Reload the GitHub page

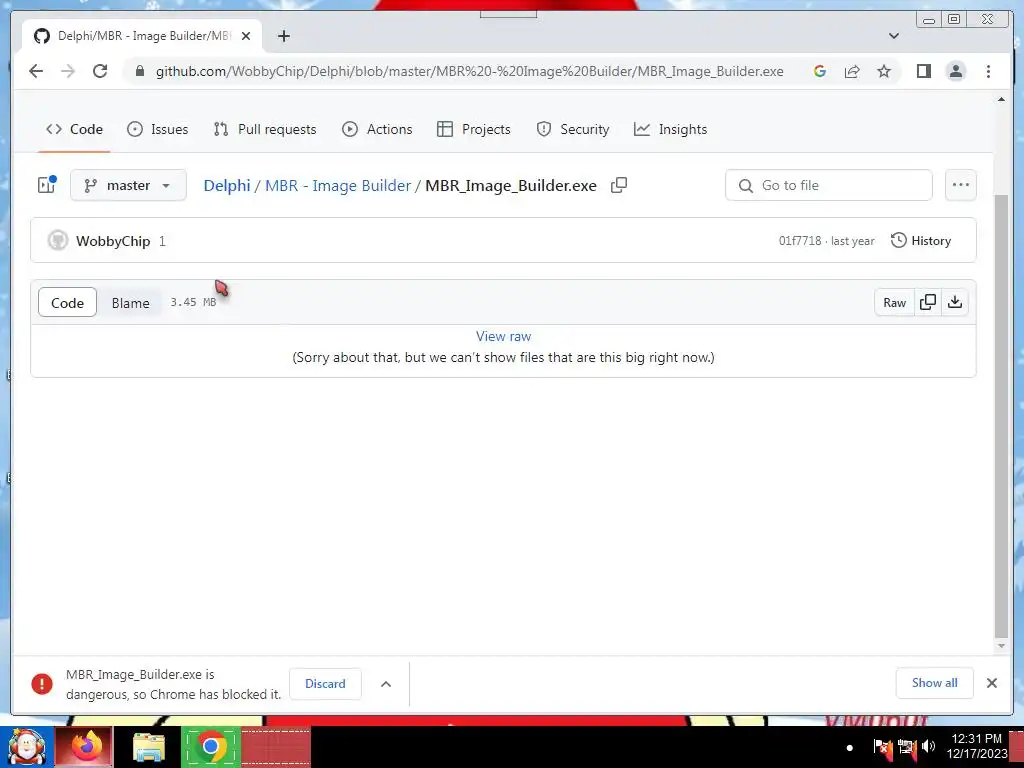(x=100, y=71)
